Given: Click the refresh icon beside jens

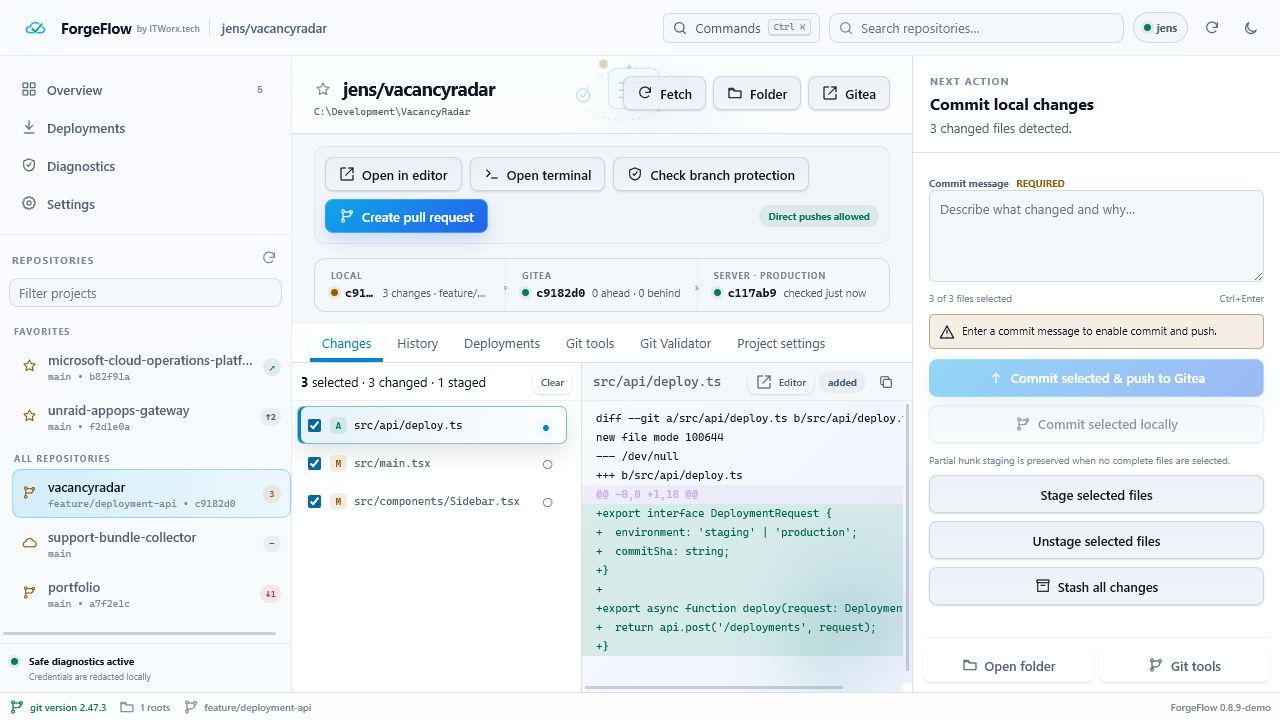Looking at the screenshot, I should pos(1212,28).
